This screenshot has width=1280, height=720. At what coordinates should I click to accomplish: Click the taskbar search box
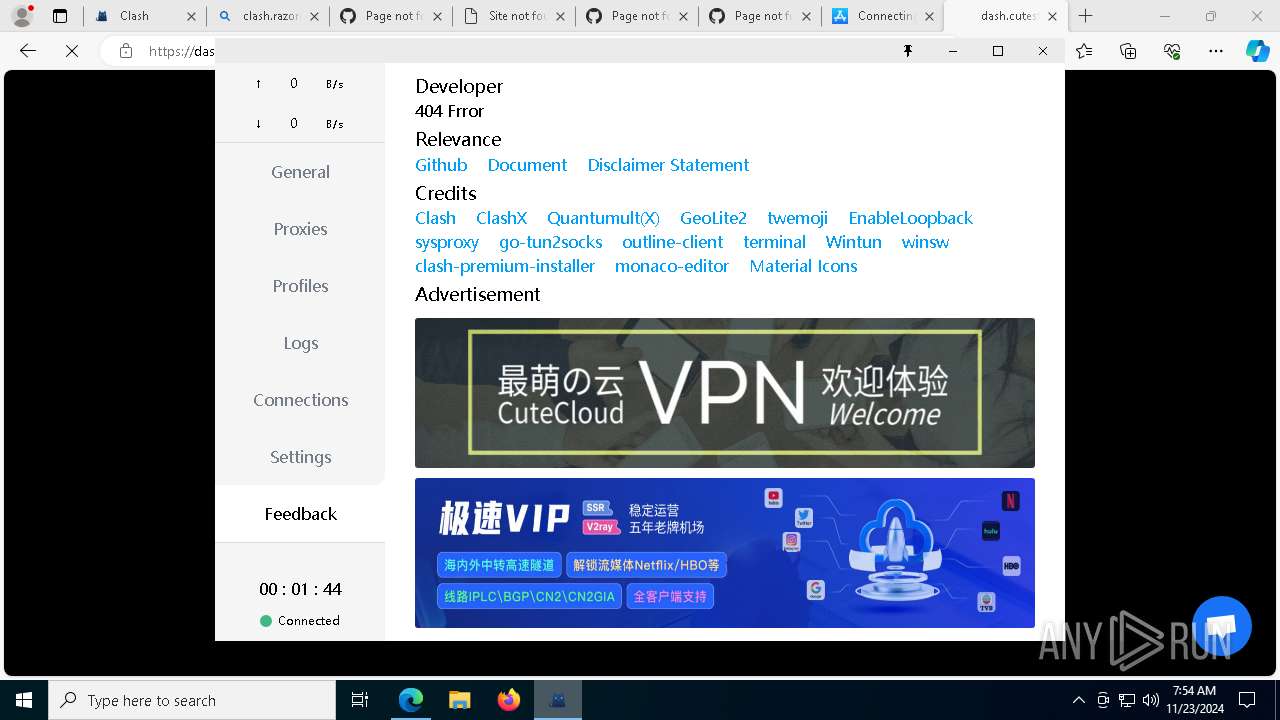coord(192,700)
